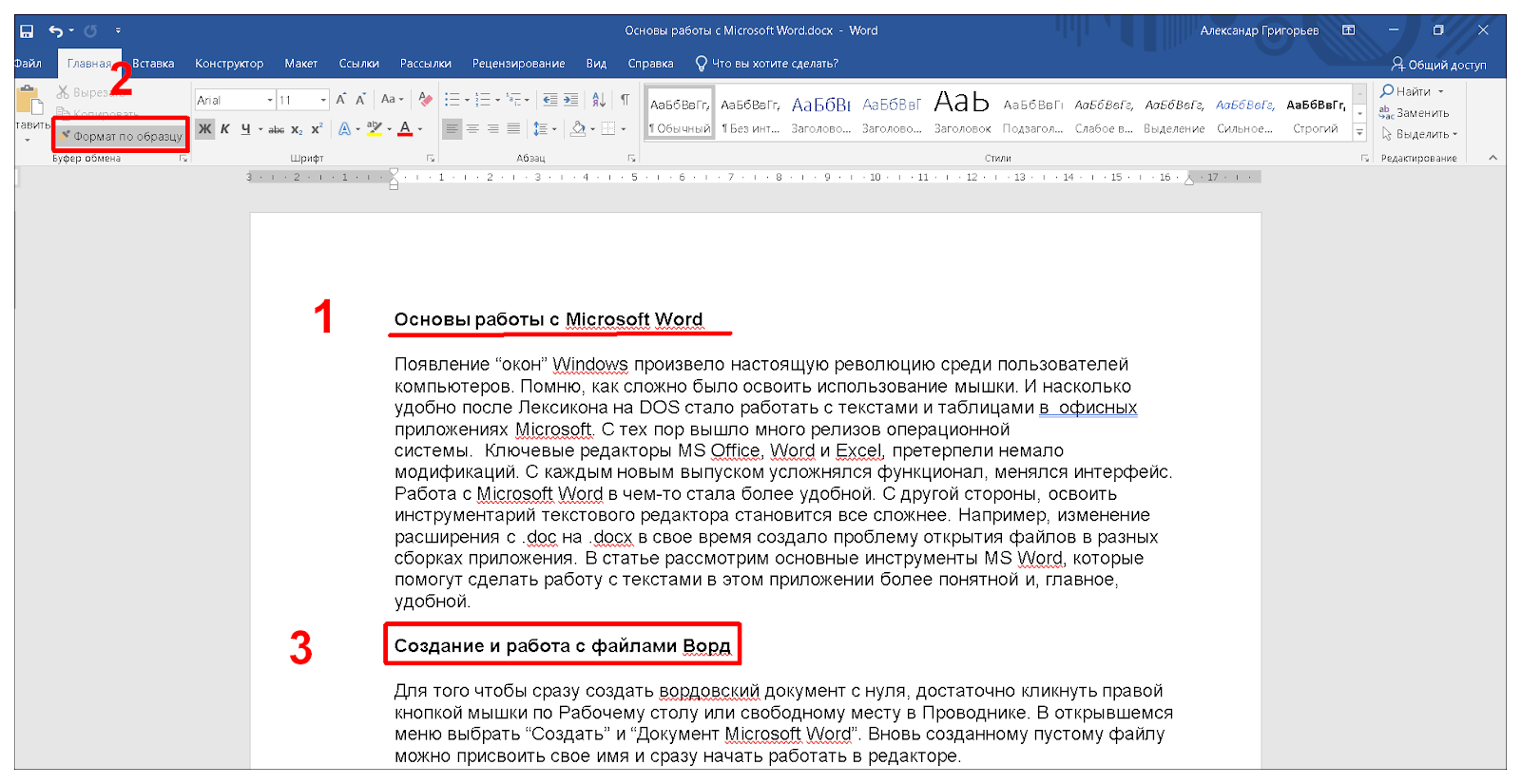Click the 'Что вы хотите сделать?' search field
Screen dimensions: 1521x784
pyautogui.click(x=775, y=64)
